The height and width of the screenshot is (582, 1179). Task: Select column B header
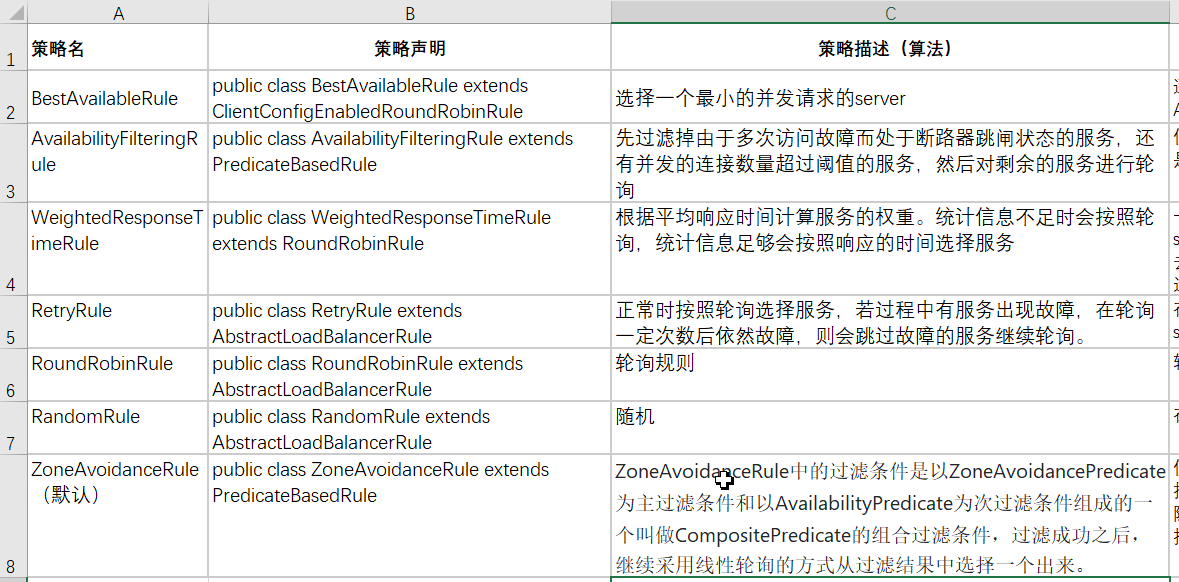[409, 12]
